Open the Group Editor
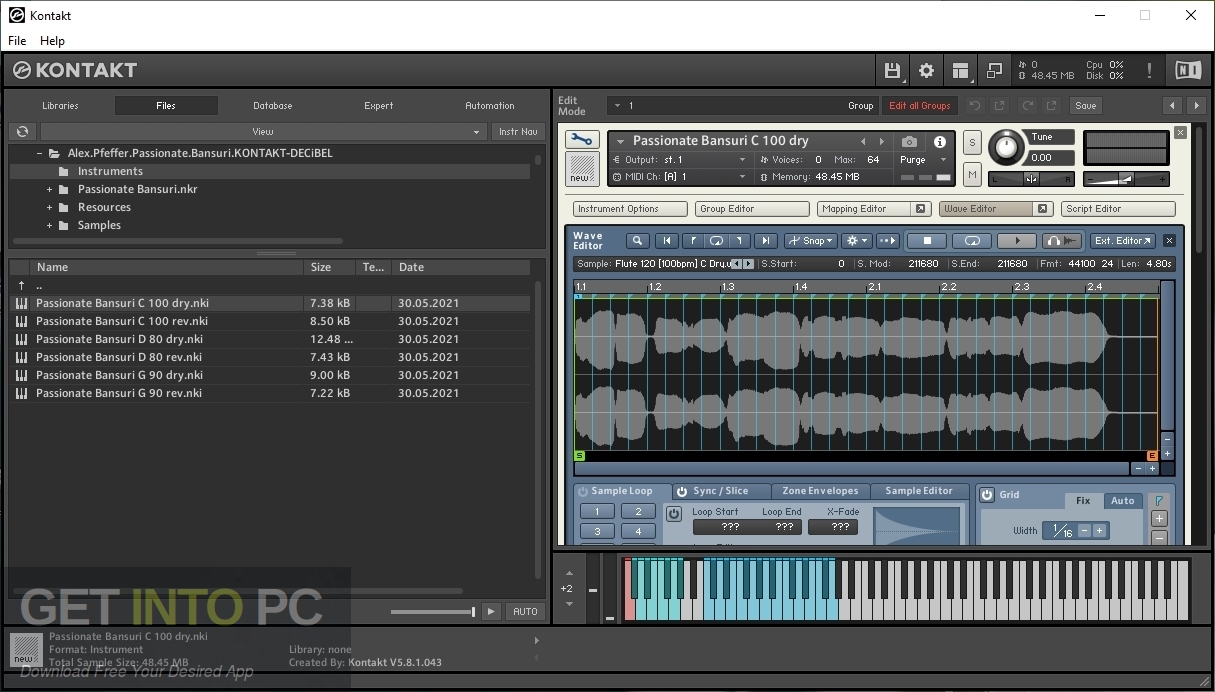 [752, 209]
